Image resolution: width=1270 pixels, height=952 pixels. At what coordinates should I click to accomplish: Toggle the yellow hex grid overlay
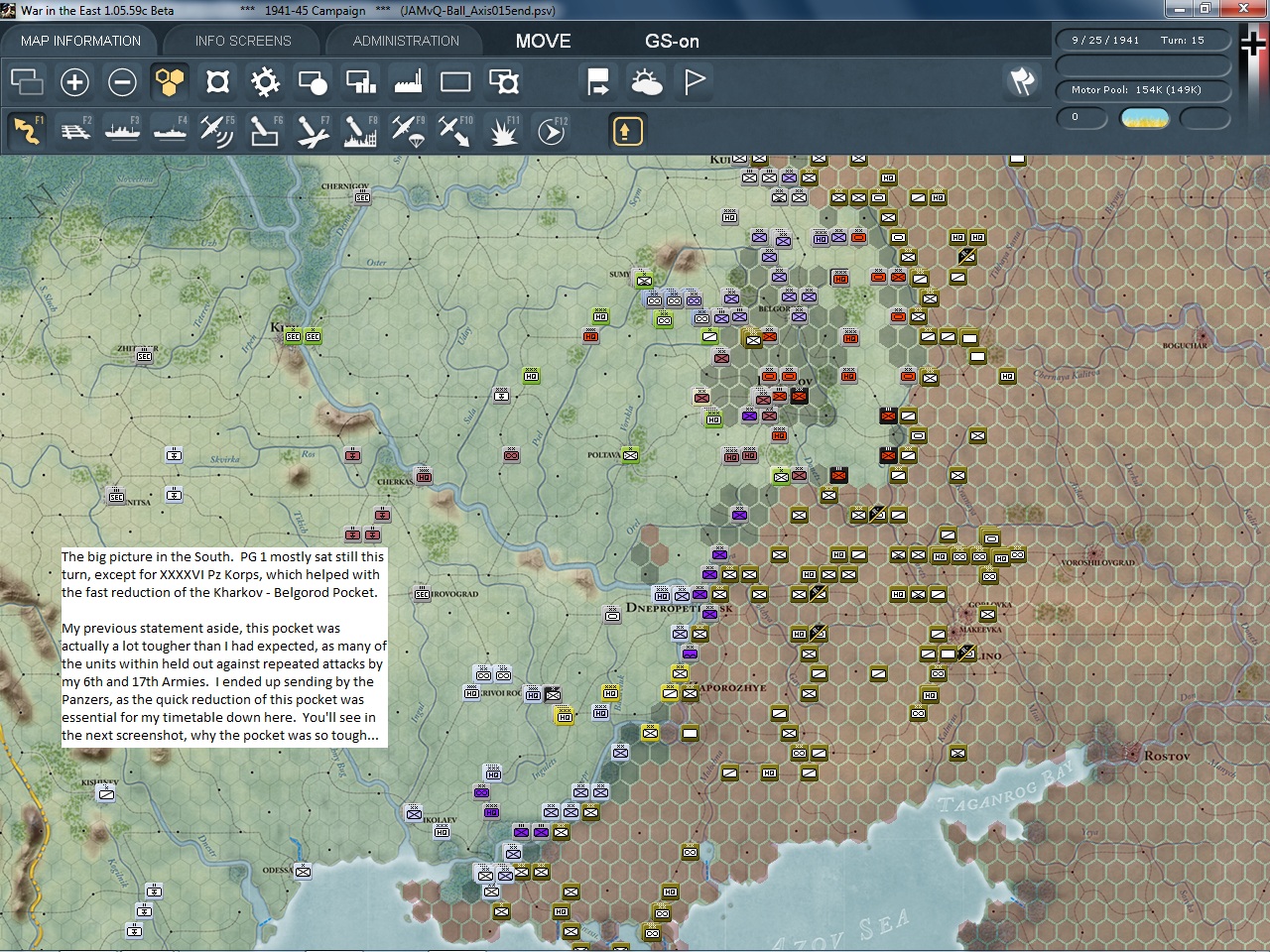pos(170,81)
